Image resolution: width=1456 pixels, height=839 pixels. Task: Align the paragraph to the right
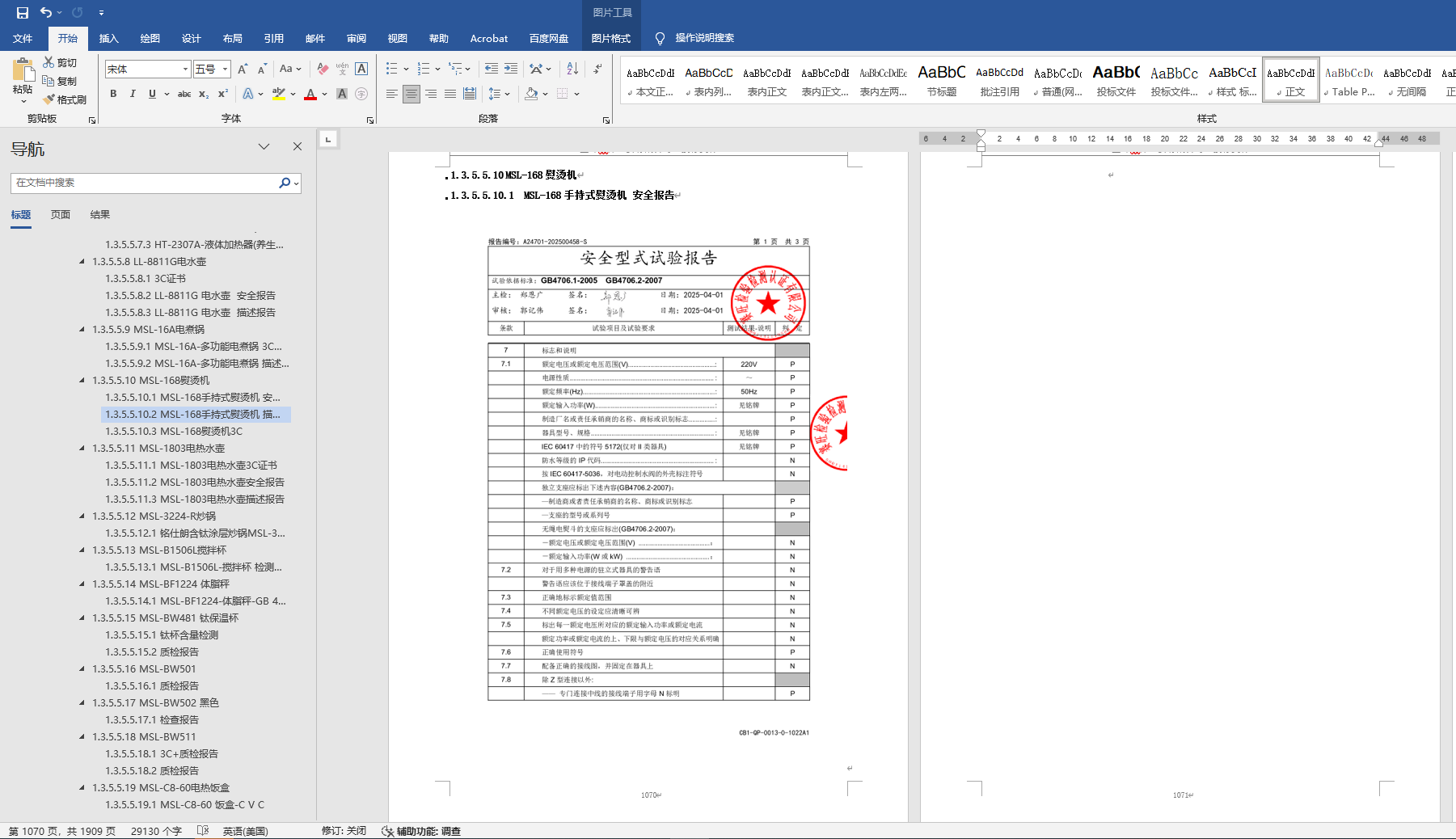pyautogui.click(x=431, y=94)
